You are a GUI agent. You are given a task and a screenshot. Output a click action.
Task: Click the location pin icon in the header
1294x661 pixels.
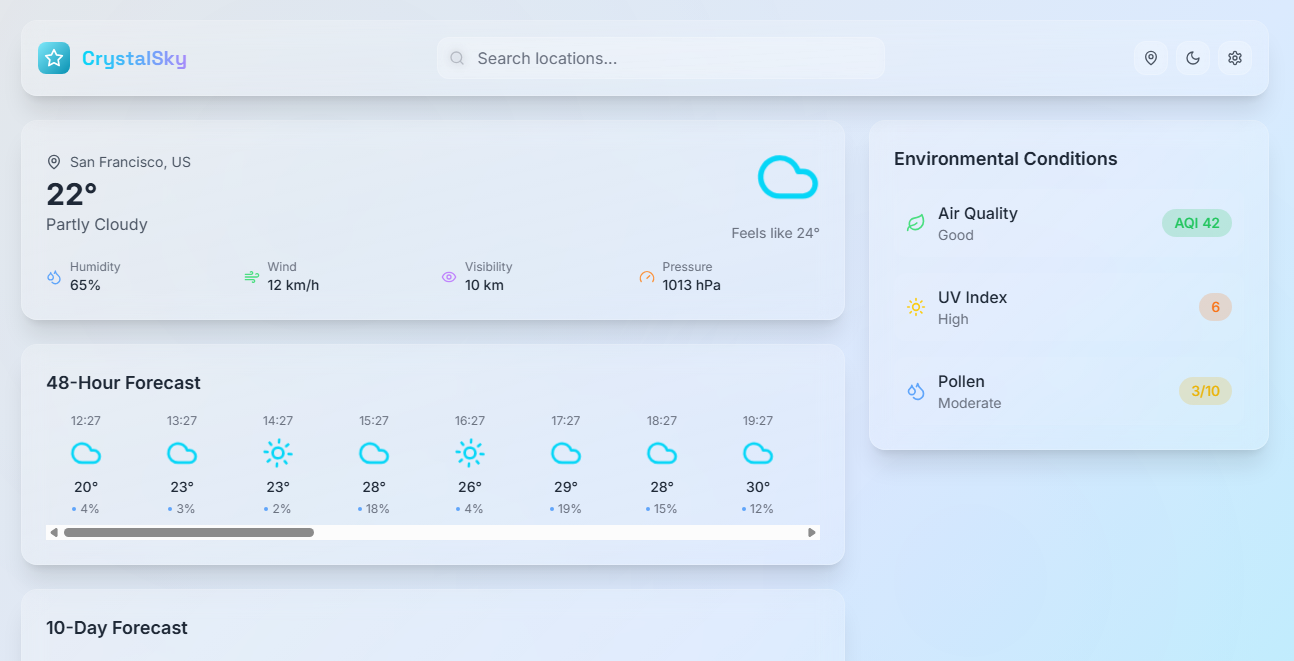[x=1150, y=58]
